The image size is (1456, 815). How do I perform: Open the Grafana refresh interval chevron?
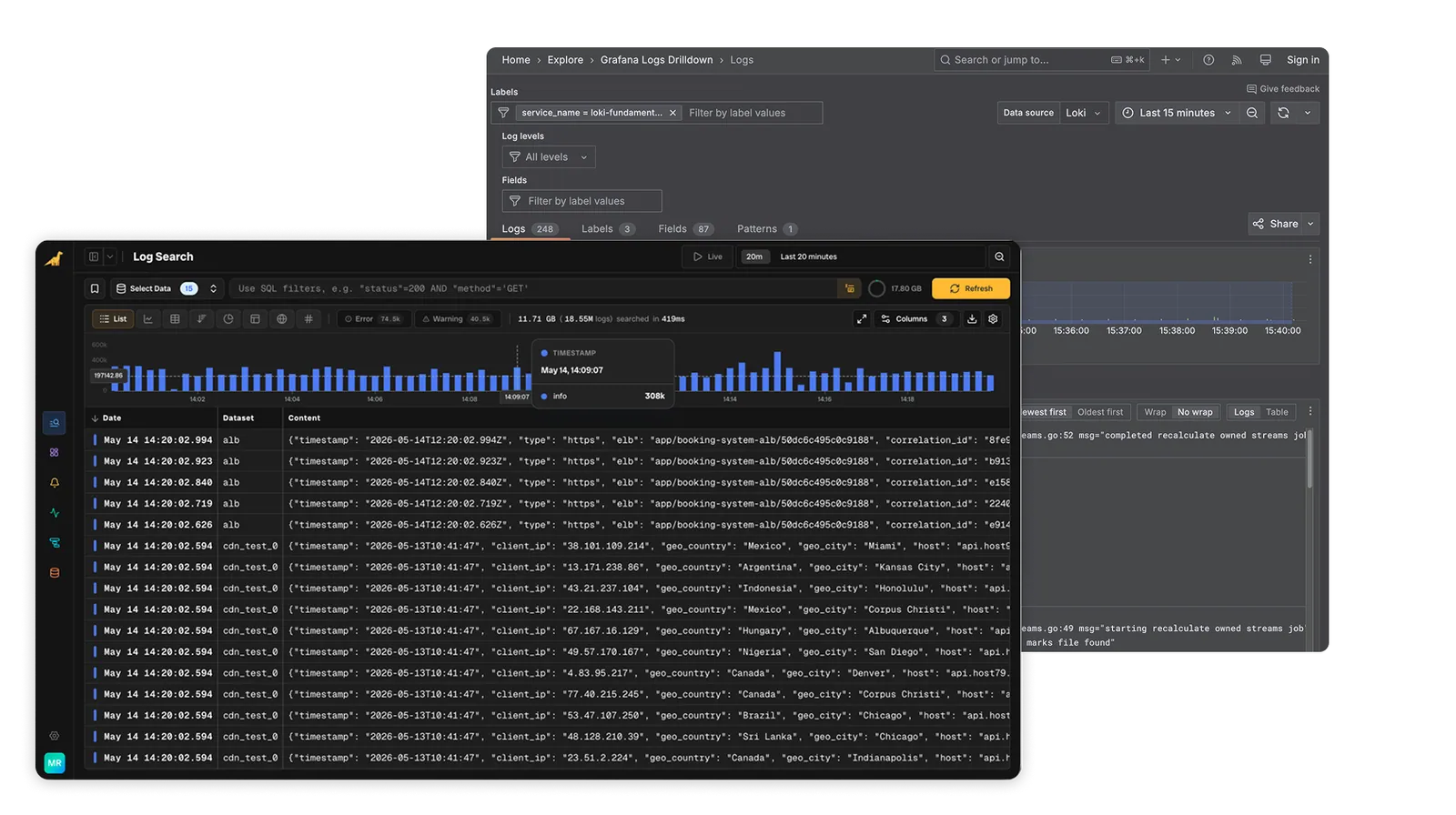[x=1308, y=113]
